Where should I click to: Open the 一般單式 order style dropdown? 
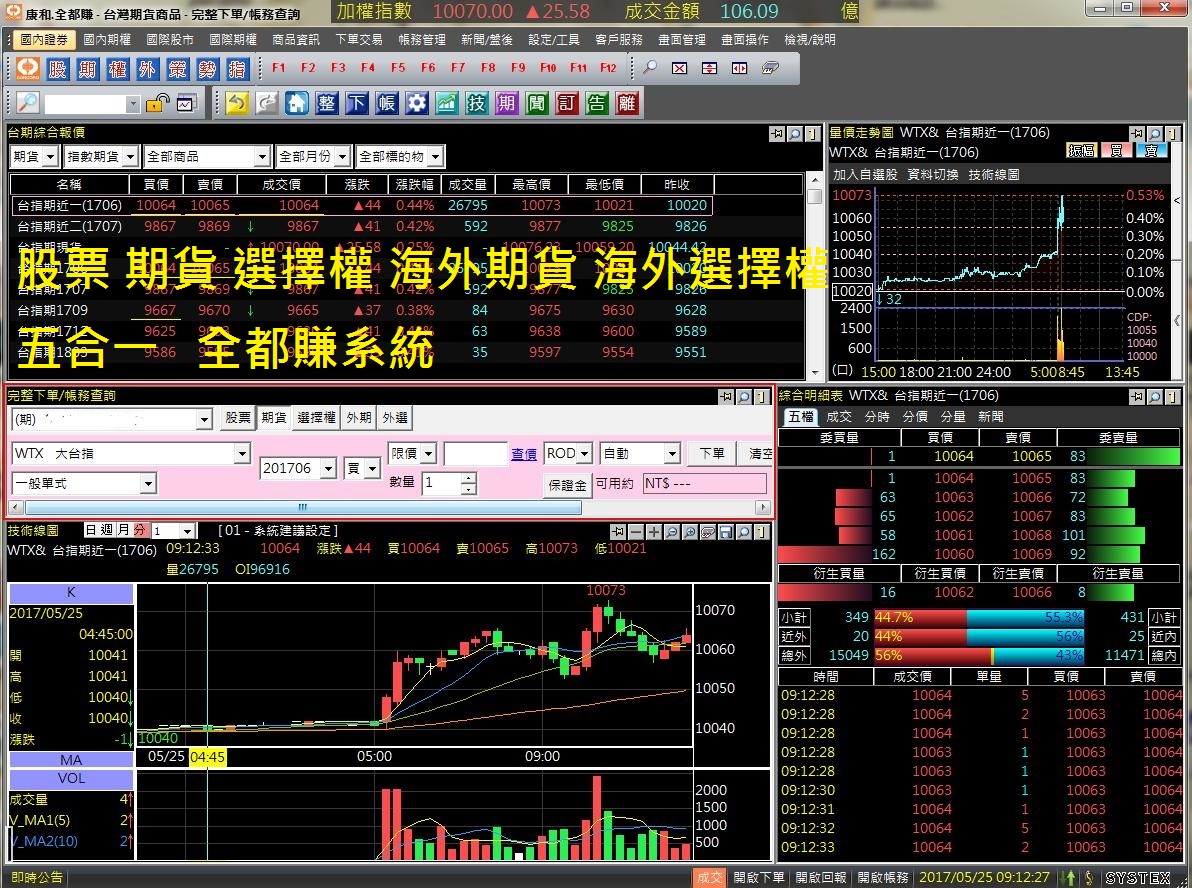(x=147, y=484)
